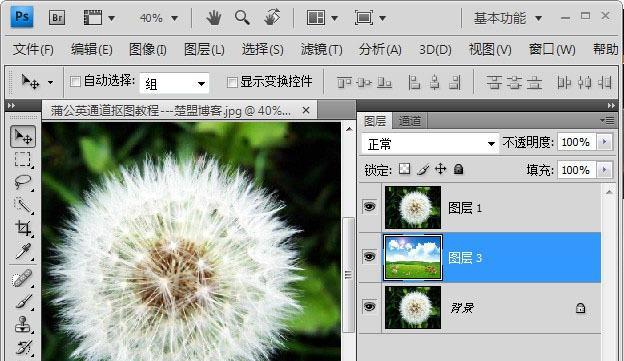Open the 编辑(E) menu
The width and height of the screenshot is (624, 361).
tap(92, 50)
